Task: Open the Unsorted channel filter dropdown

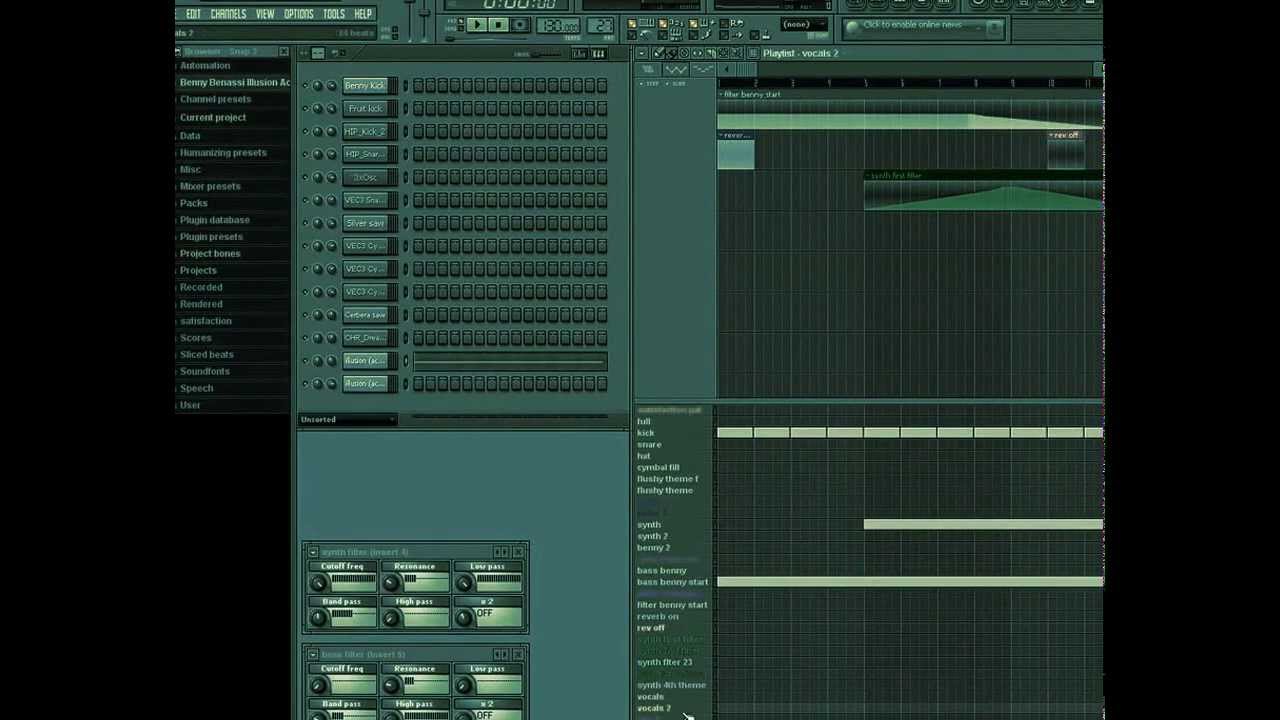Action: [x=347, y=419]
